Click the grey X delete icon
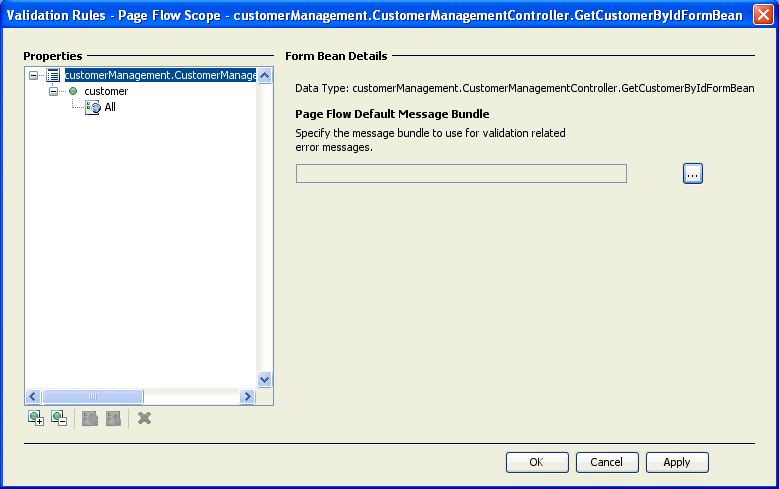The height and width of the screenshot is (489, 779). click(x=144, y=418)
